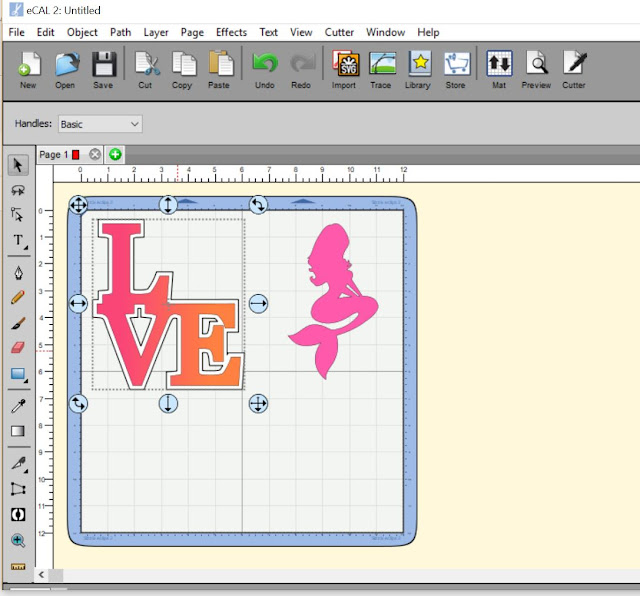Click the red Page 1 color swatch
The image size is (640, 596).
pyautogui.click(x=76, y=155)
